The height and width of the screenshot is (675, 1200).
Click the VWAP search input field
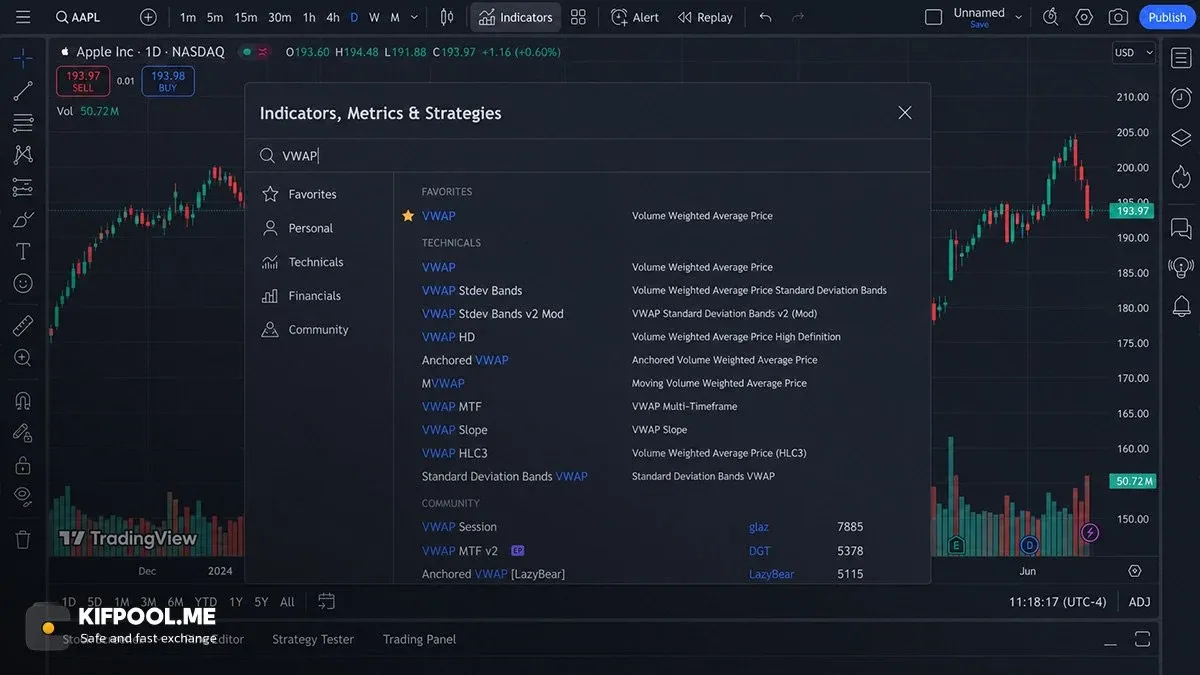pyautogui.click(x=590, y=156)
